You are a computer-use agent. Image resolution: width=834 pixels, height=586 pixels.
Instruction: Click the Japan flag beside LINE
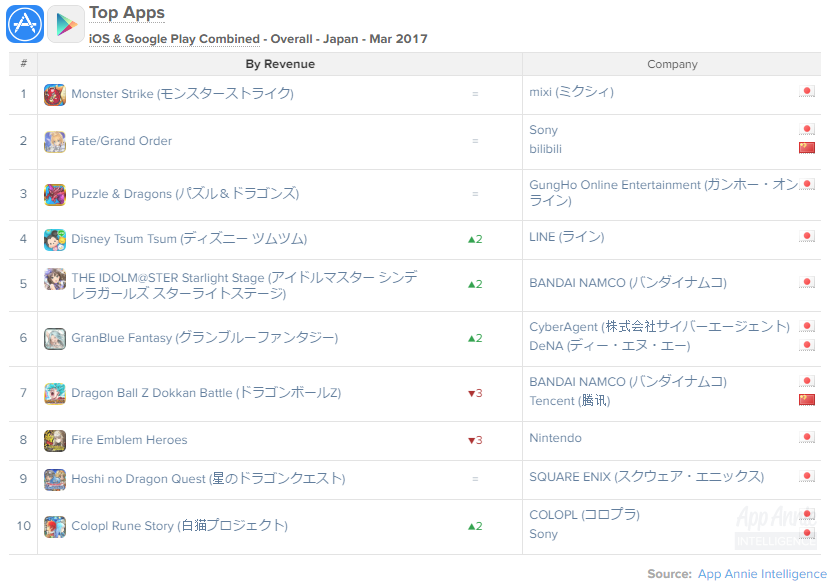click(807, 236)
